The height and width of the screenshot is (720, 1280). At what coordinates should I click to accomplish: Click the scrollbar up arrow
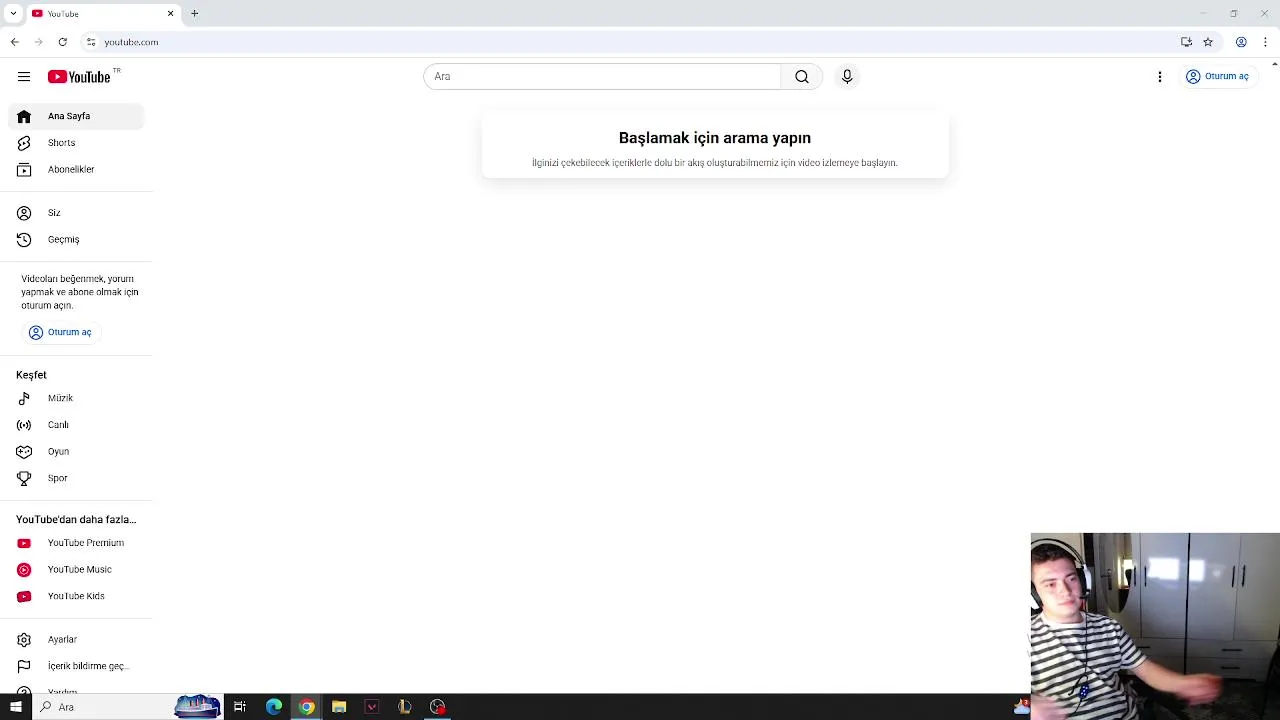(1275, 63)
